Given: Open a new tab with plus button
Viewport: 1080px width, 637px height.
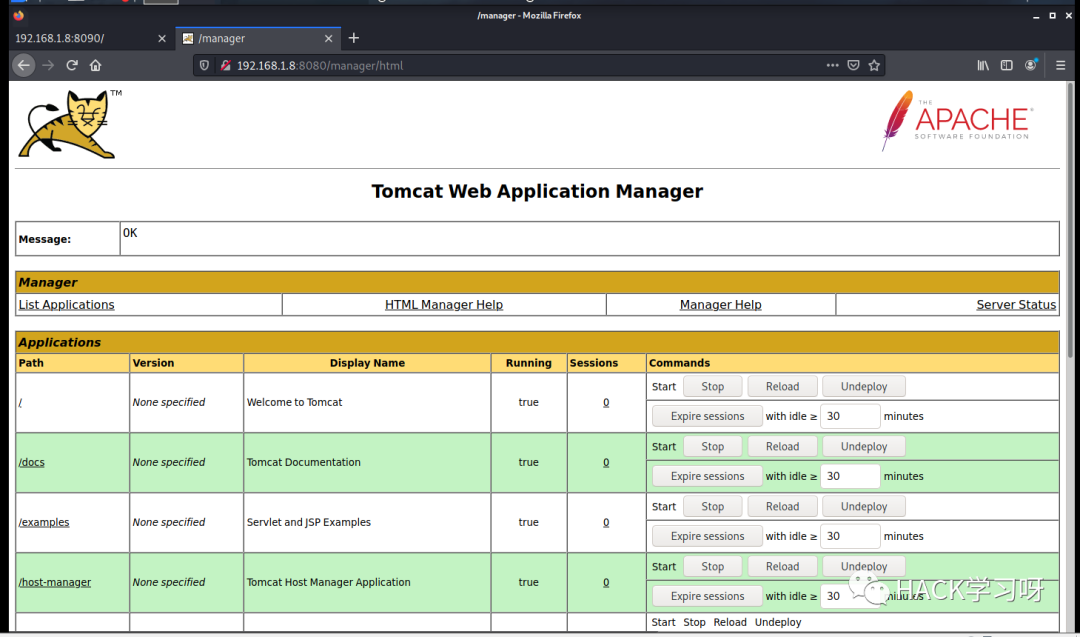Looking at the screenshot, I should click(353, 39).
